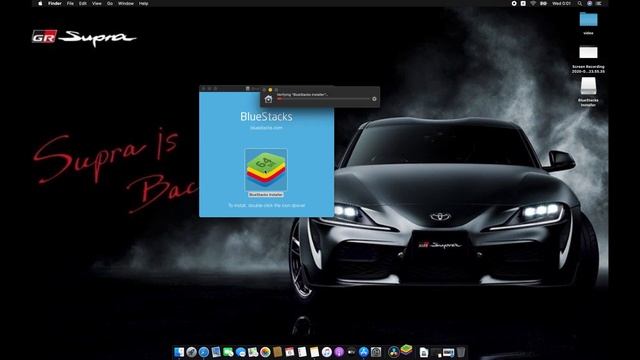The width and height of the screenshot is (640, 360).
Task: Open Photos from the Dock
Action: tap(265, 352)
